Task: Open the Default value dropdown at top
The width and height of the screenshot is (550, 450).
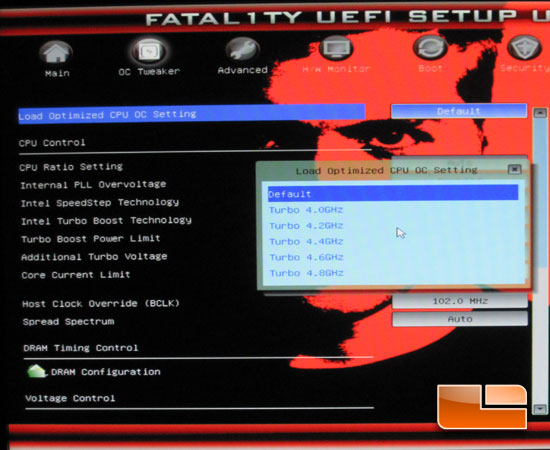Action: [459, 111]
